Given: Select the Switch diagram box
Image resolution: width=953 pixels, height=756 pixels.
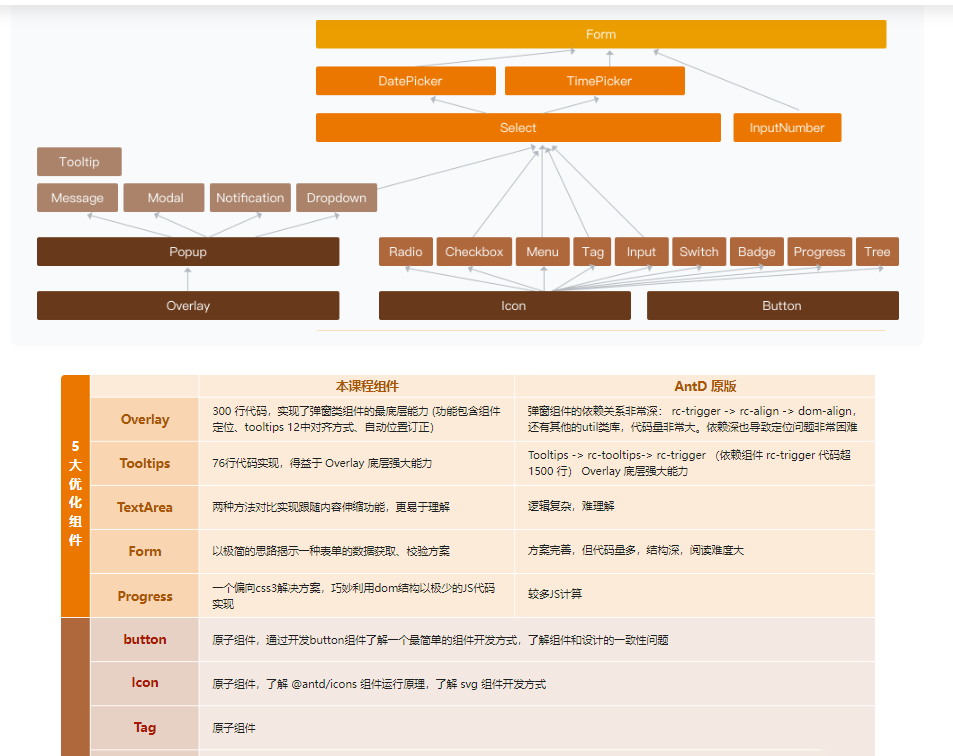Looking at the screenshot, I should (699, 252).
